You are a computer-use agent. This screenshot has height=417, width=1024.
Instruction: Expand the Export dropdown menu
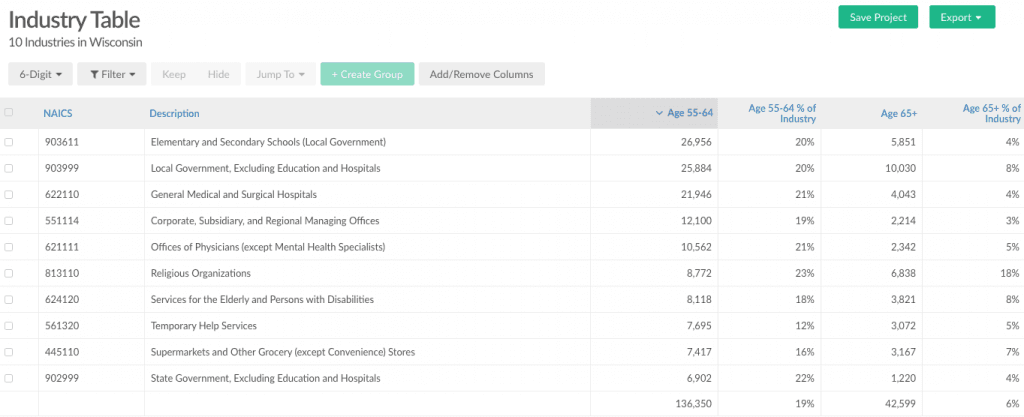tap(961, 17)
